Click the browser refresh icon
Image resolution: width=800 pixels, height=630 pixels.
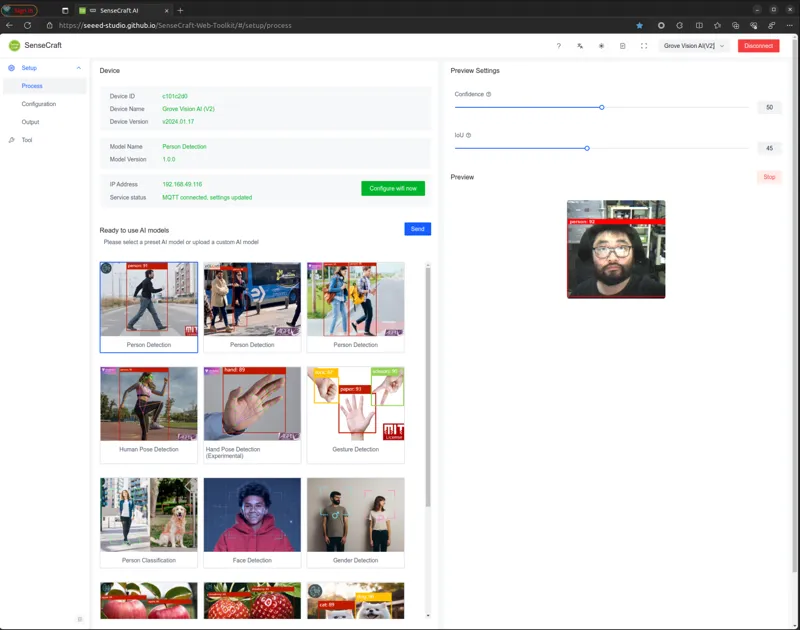pyautogui.click(x=28, y=26)
